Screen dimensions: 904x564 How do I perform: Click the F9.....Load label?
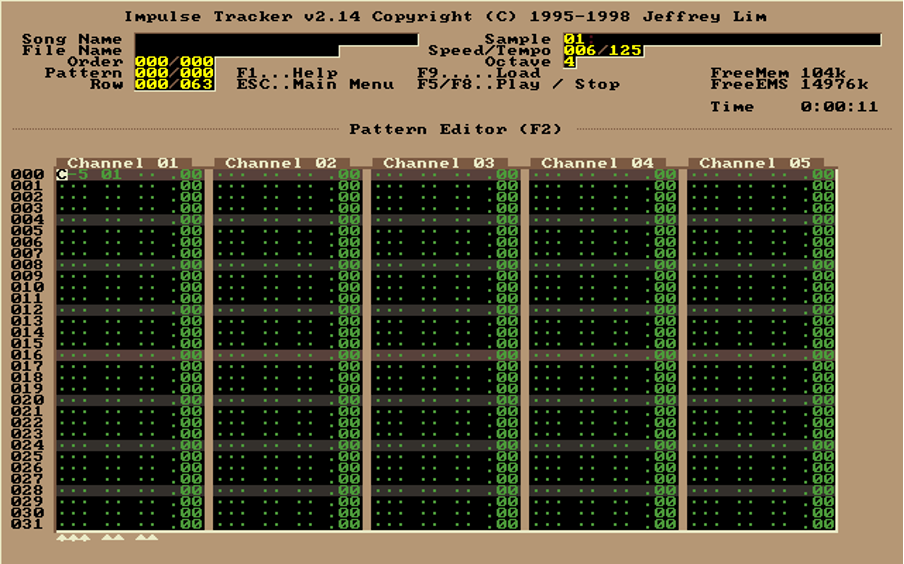tap(479, 73)
